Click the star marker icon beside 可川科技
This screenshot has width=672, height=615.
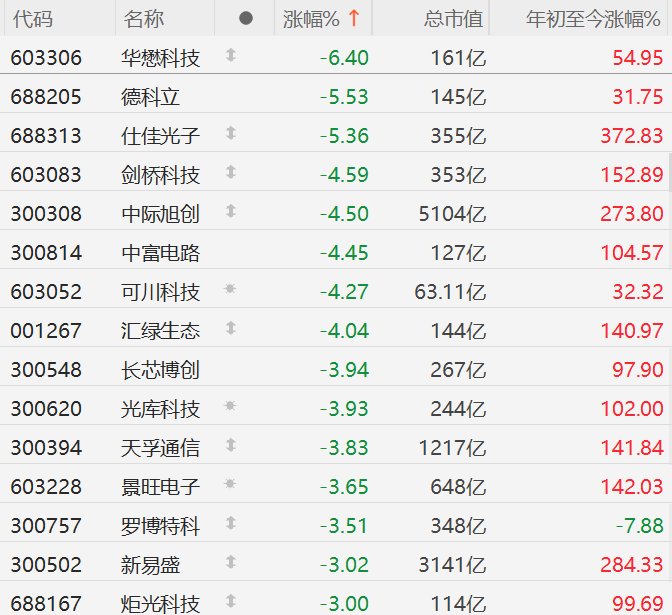pos(230,289)
